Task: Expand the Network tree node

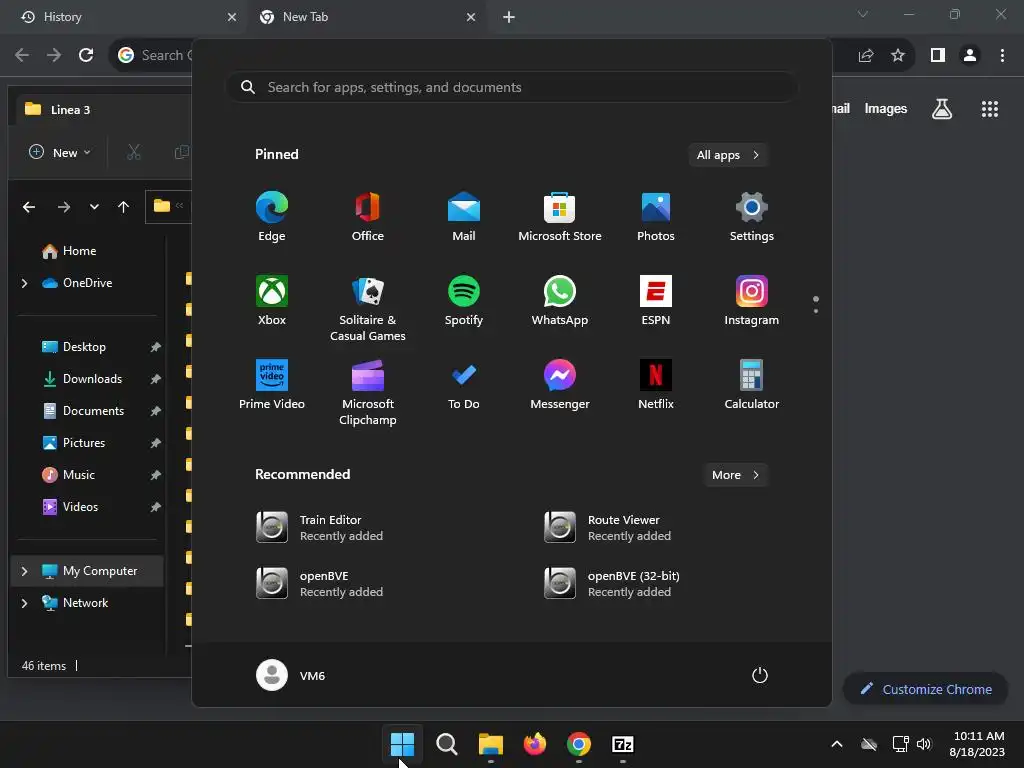Action: click(24, 603)
